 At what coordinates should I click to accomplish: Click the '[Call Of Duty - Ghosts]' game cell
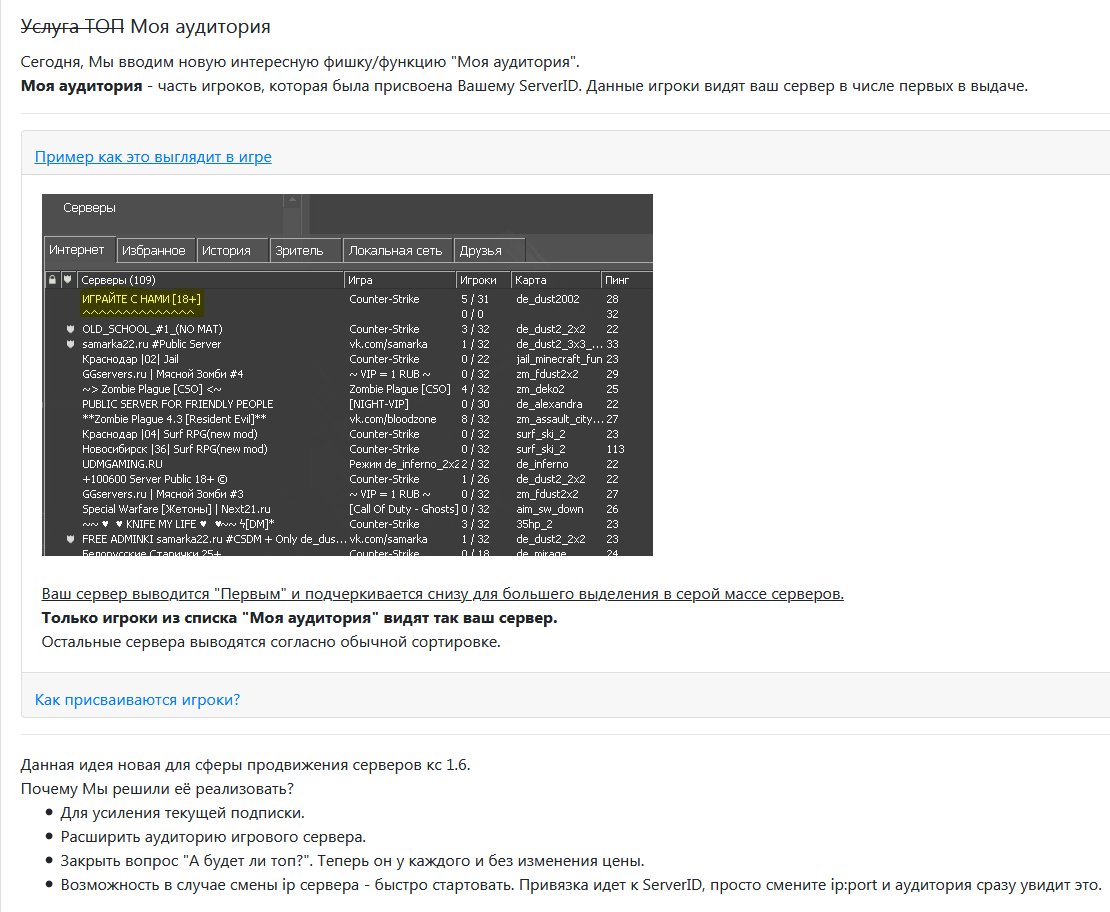[404, 509]
